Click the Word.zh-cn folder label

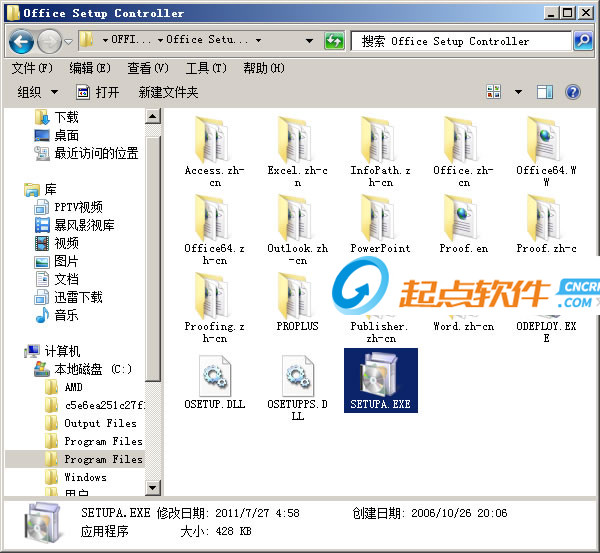[463, 326]
